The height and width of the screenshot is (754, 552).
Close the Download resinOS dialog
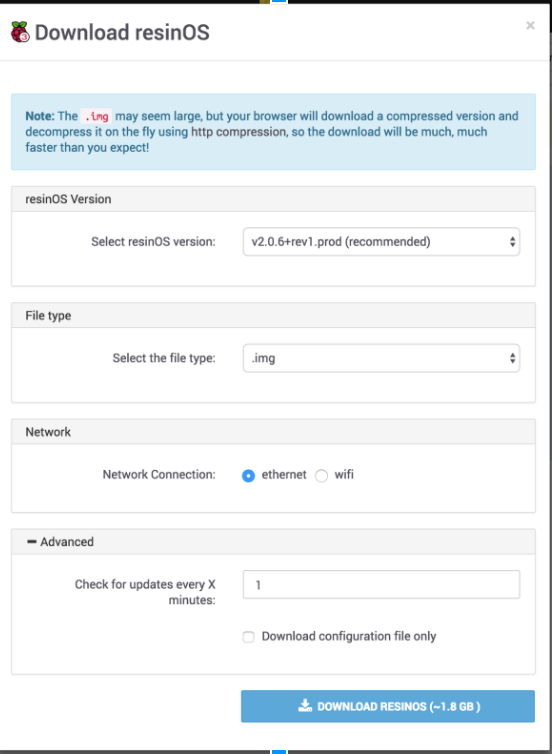[x=530, y=25]
